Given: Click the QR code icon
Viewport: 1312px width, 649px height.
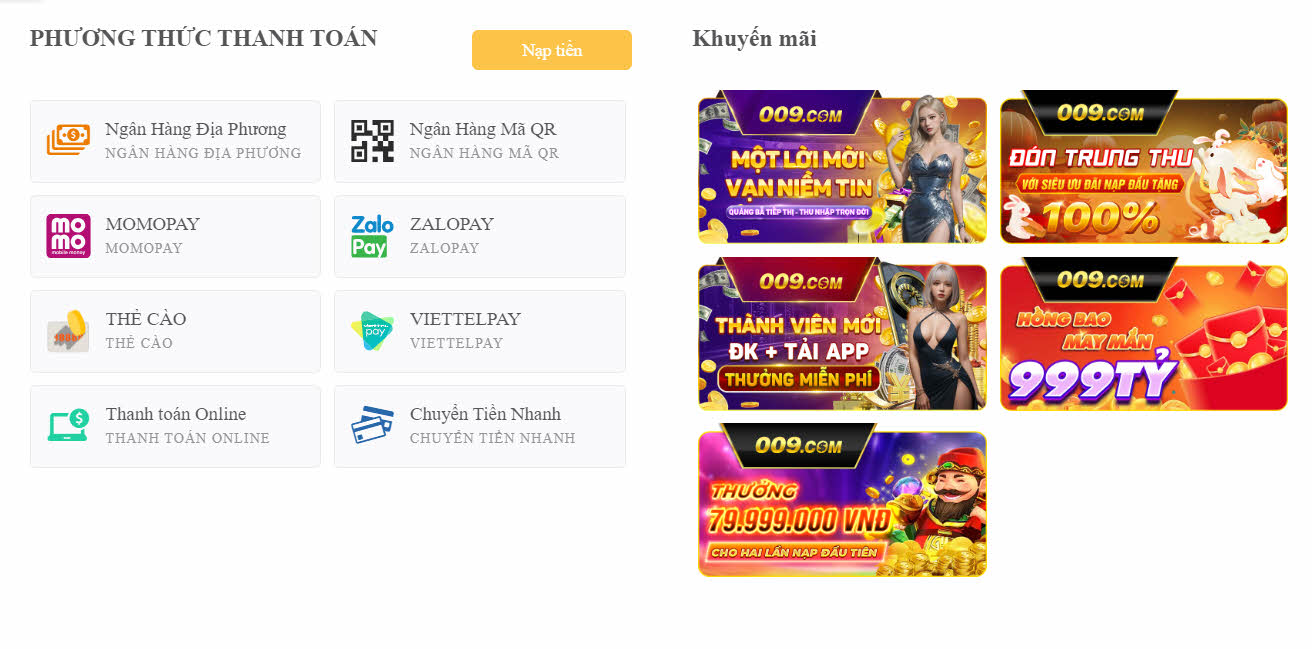Looking at the screenshot, I should (x=372, y=141).
